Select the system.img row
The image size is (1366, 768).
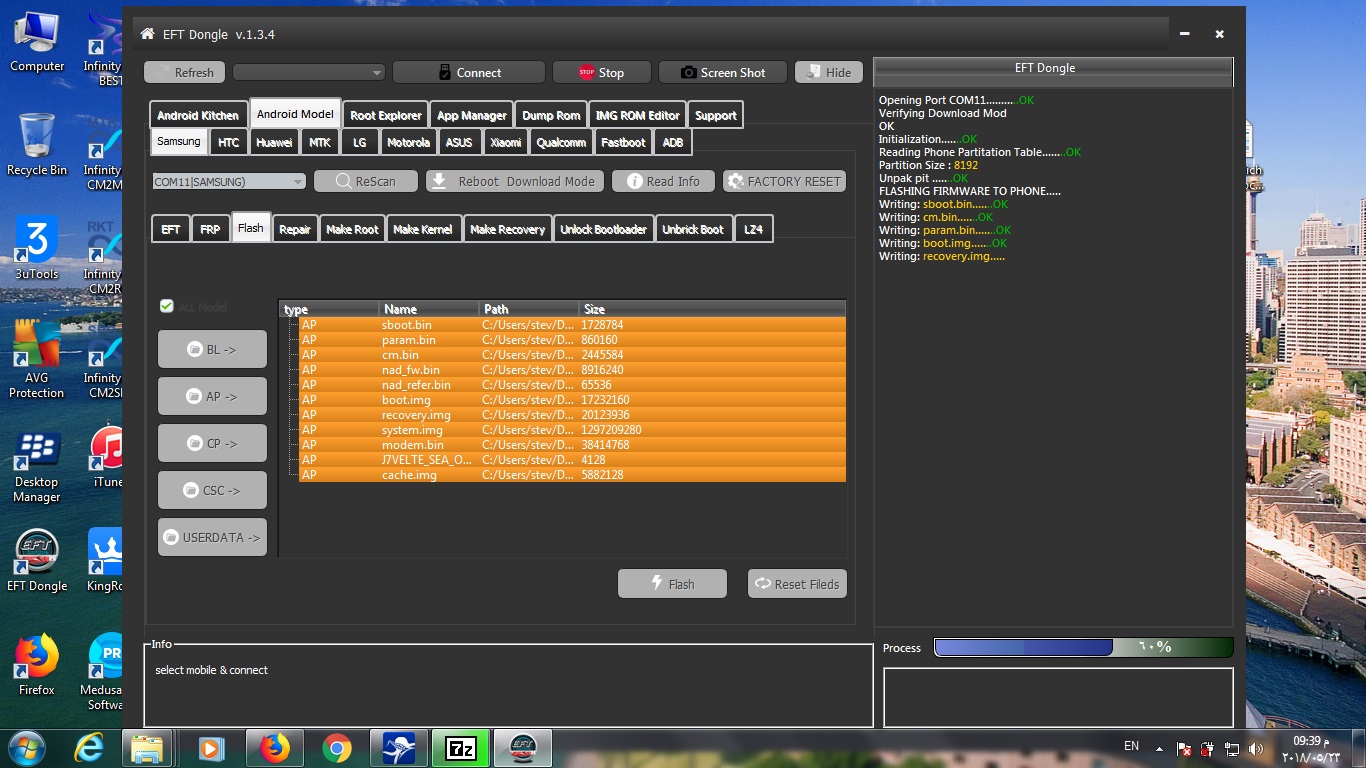click(572, 430)
